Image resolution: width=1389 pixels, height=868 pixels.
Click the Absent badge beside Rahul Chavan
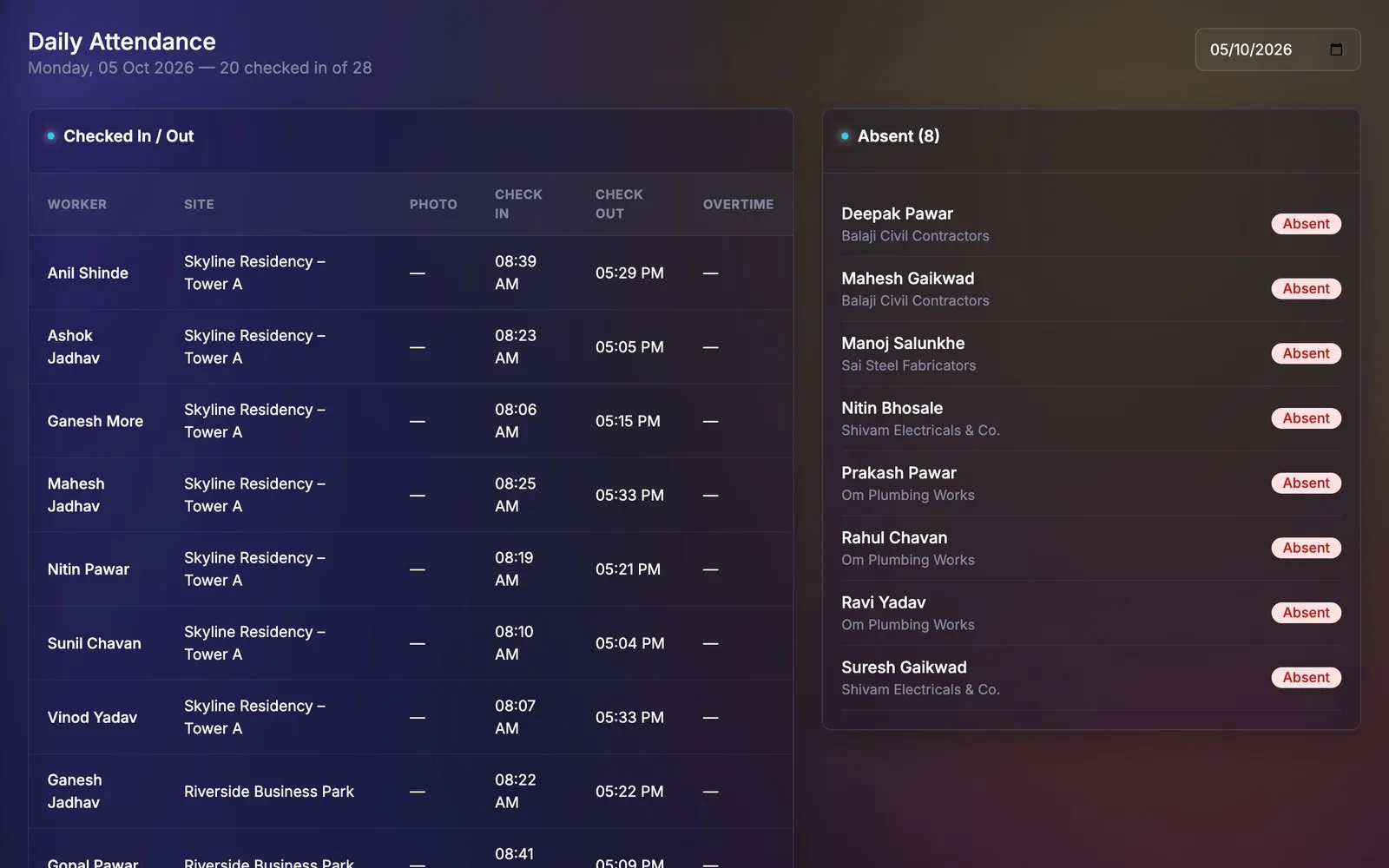click(x=1306, y=548)
